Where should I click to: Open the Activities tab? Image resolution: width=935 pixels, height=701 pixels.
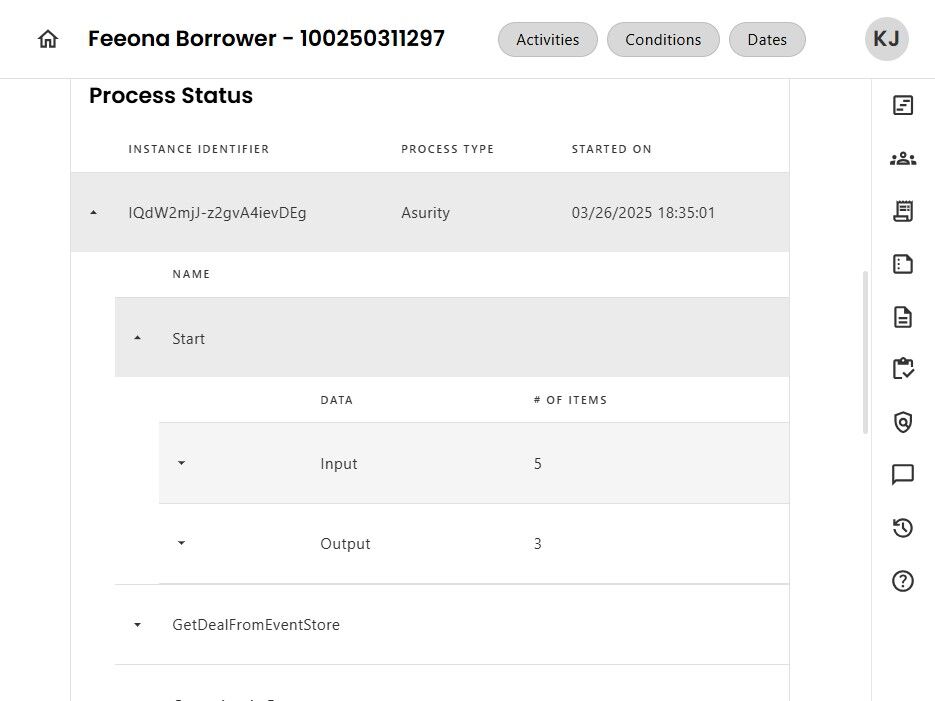tap(547, 40)
